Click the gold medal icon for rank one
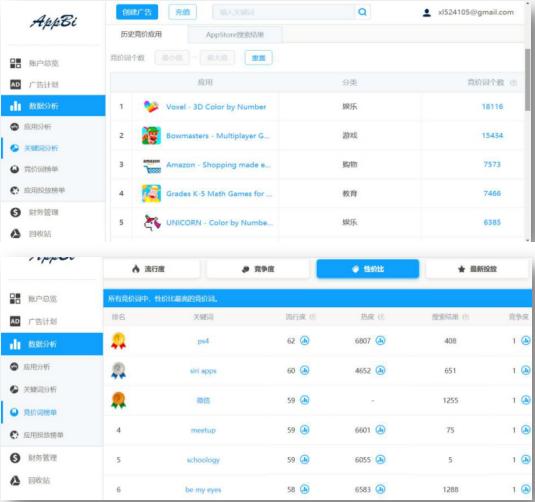The height and width of the screenshot is (502, 535). (118, 341)
